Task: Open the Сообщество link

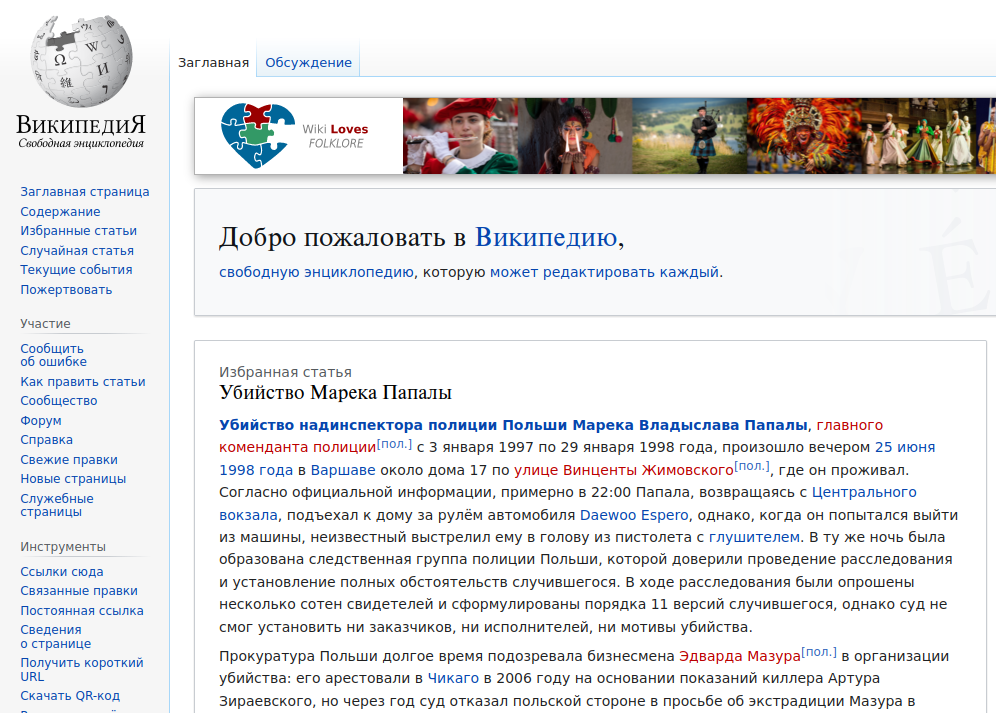Action: point(58,400)
